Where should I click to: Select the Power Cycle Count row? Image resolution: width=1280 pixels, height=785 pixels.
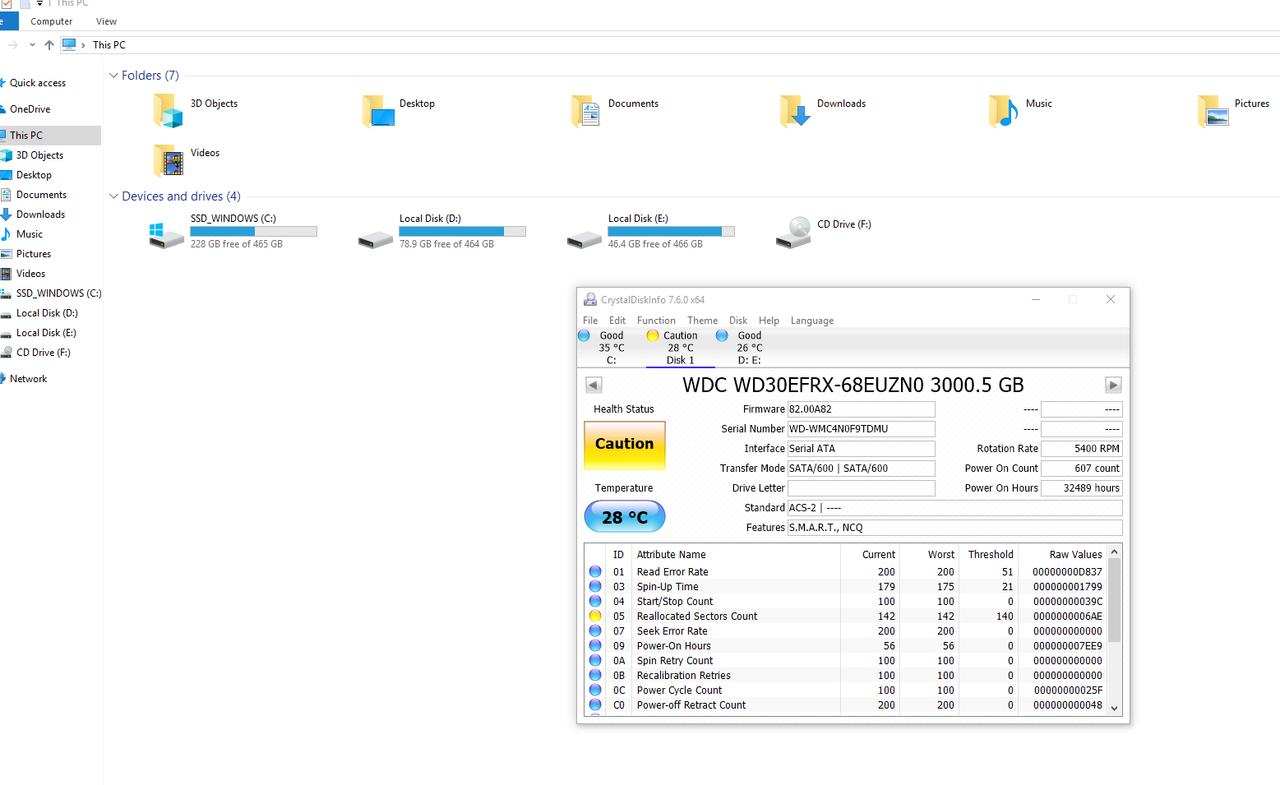[846, 690]
